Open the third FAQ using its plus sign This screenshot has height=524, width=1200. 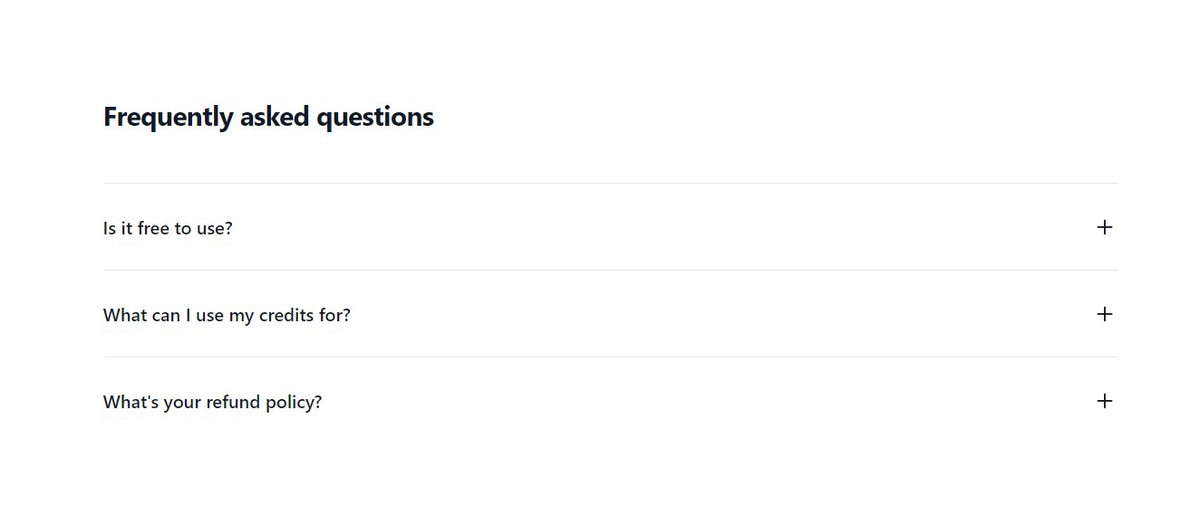tap(1104, 401)
